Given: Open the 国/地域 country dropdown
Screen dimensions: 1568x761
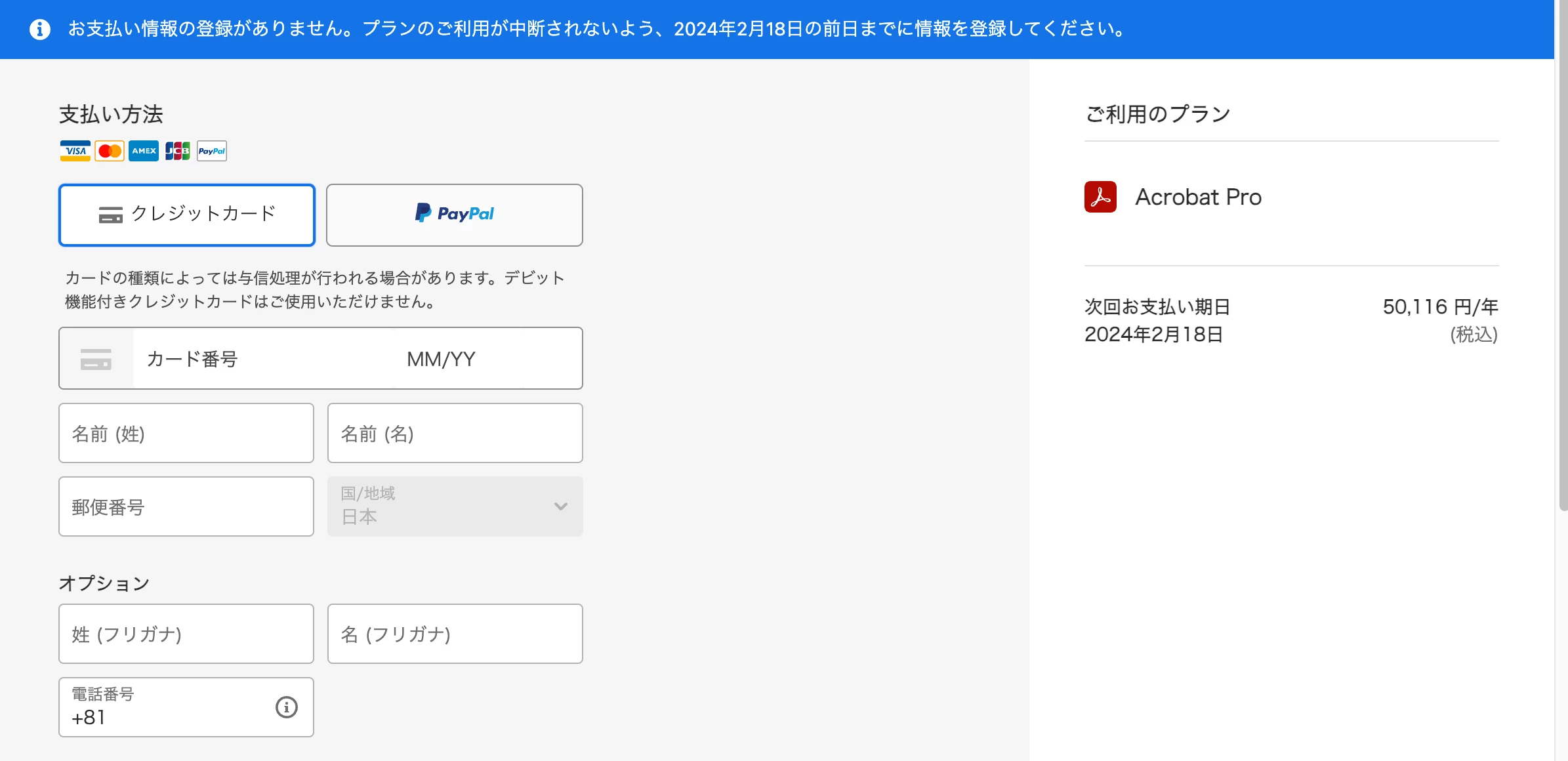Looking at the screenshot, I should 454,506.
